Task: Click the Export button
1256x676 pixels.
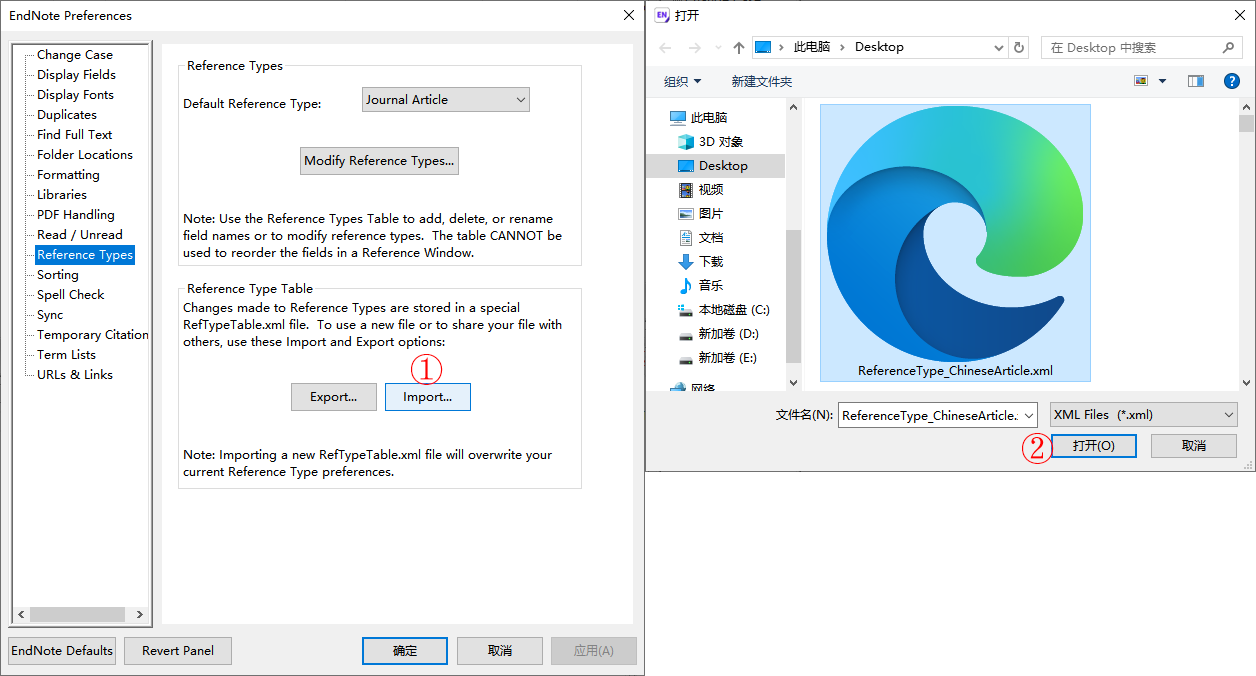Action: (334, 397)
